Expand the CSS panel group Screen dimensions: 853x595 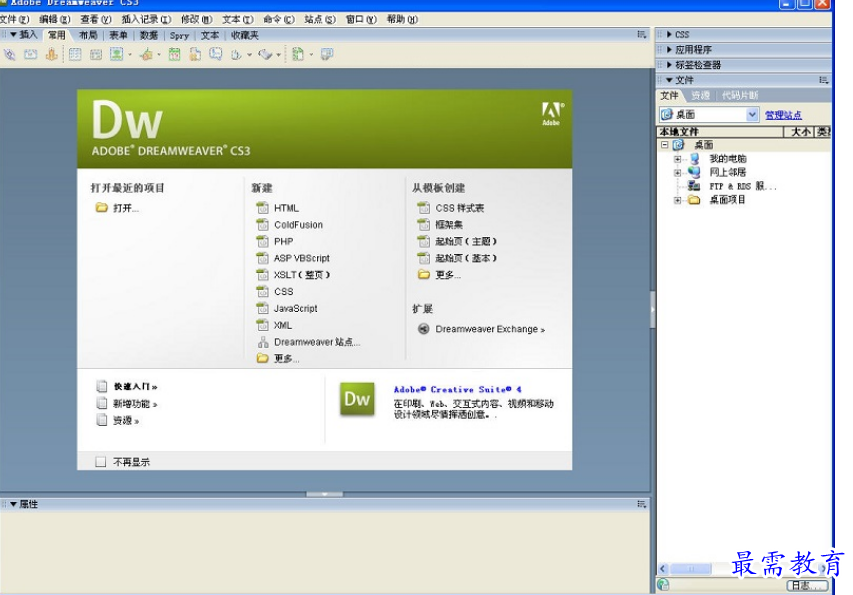click(669, 34)
